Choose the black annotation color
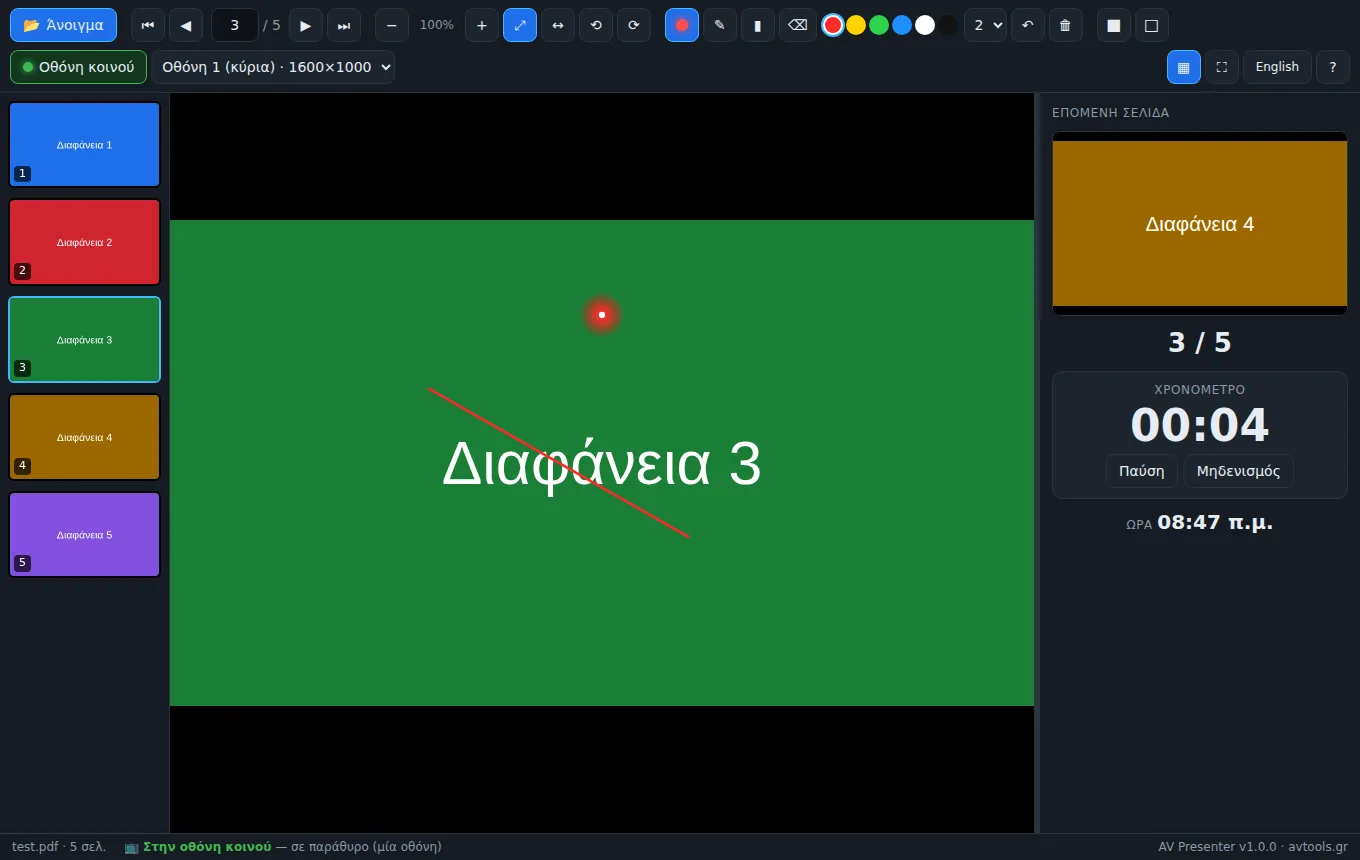This screenshot has width=1360, height=860. 948,25
